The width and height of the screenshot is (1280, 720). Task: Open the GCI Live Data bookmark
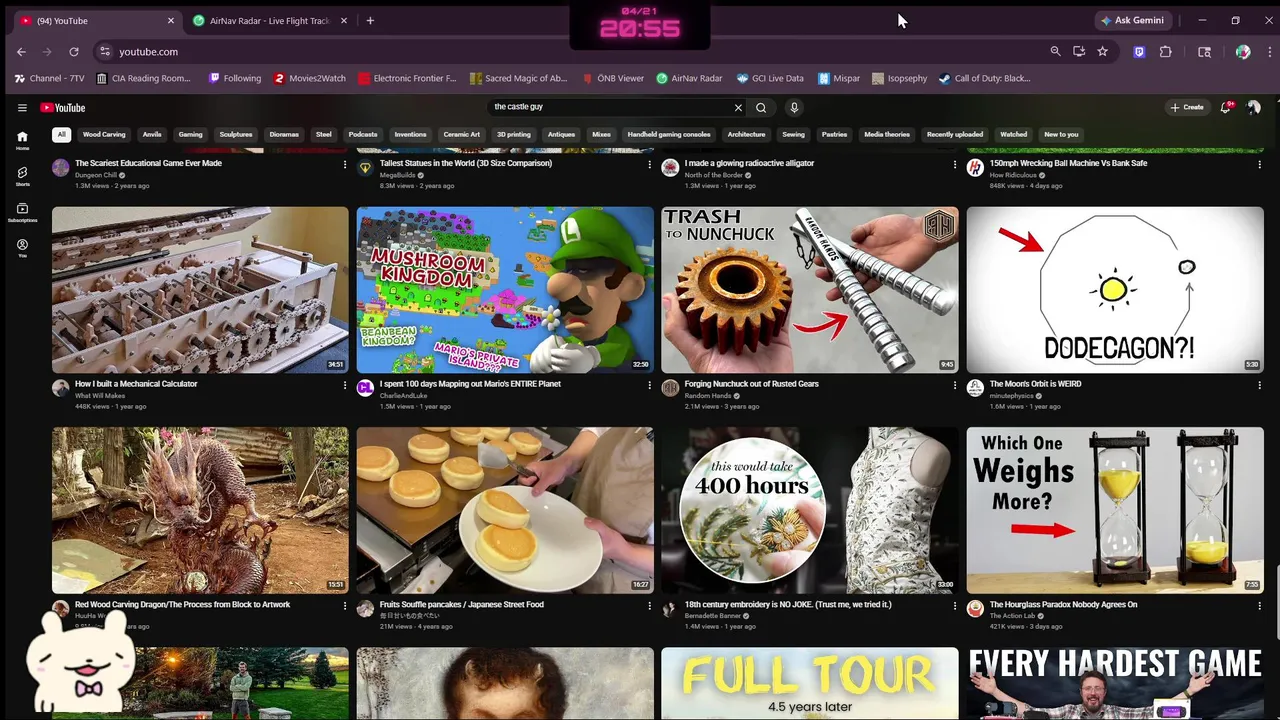770,78
